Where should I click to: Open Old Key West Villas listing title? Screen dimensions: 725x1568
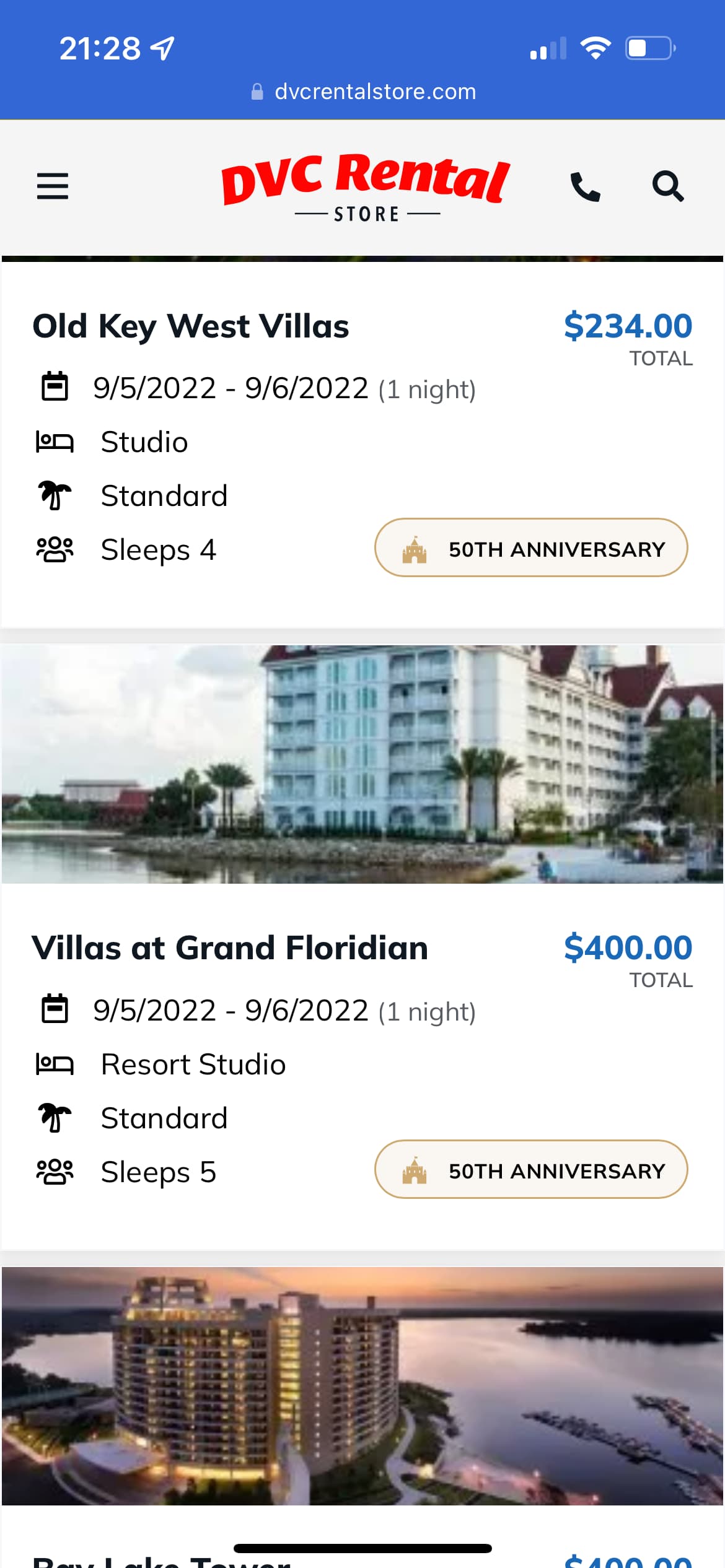pos(191,326)
